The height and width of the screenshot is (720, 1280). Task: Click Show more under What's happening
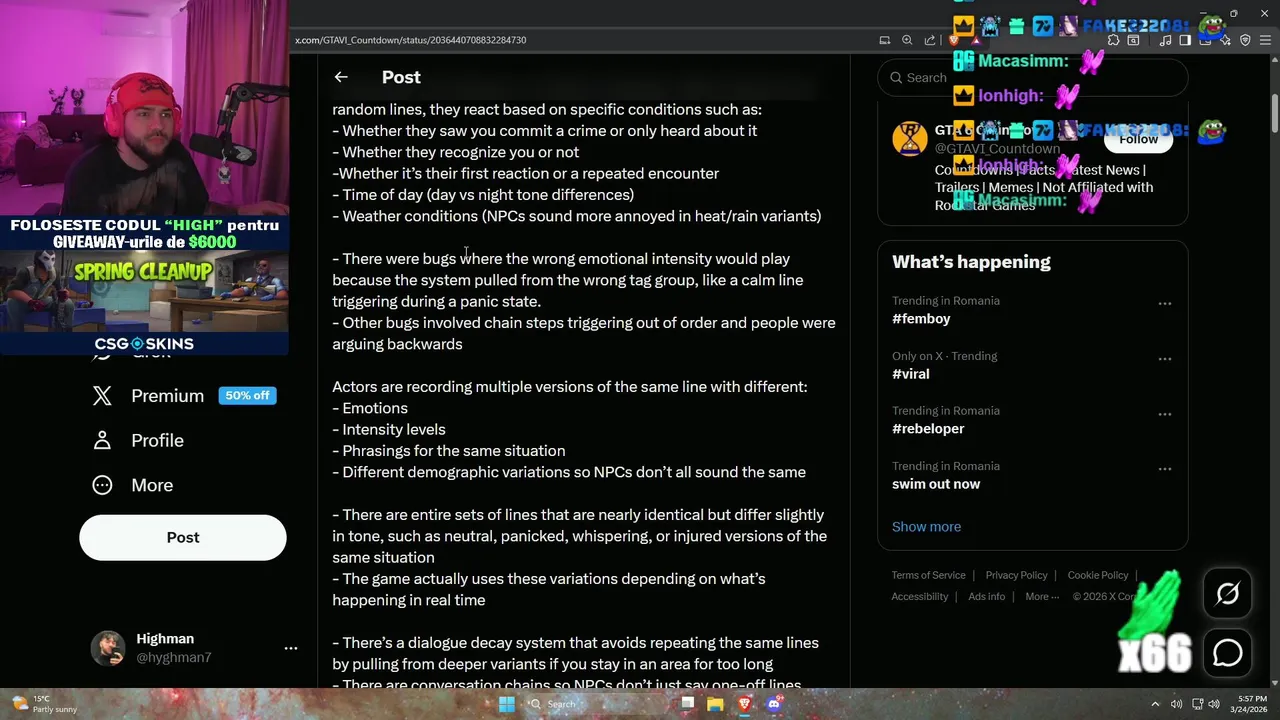point(926,527)
